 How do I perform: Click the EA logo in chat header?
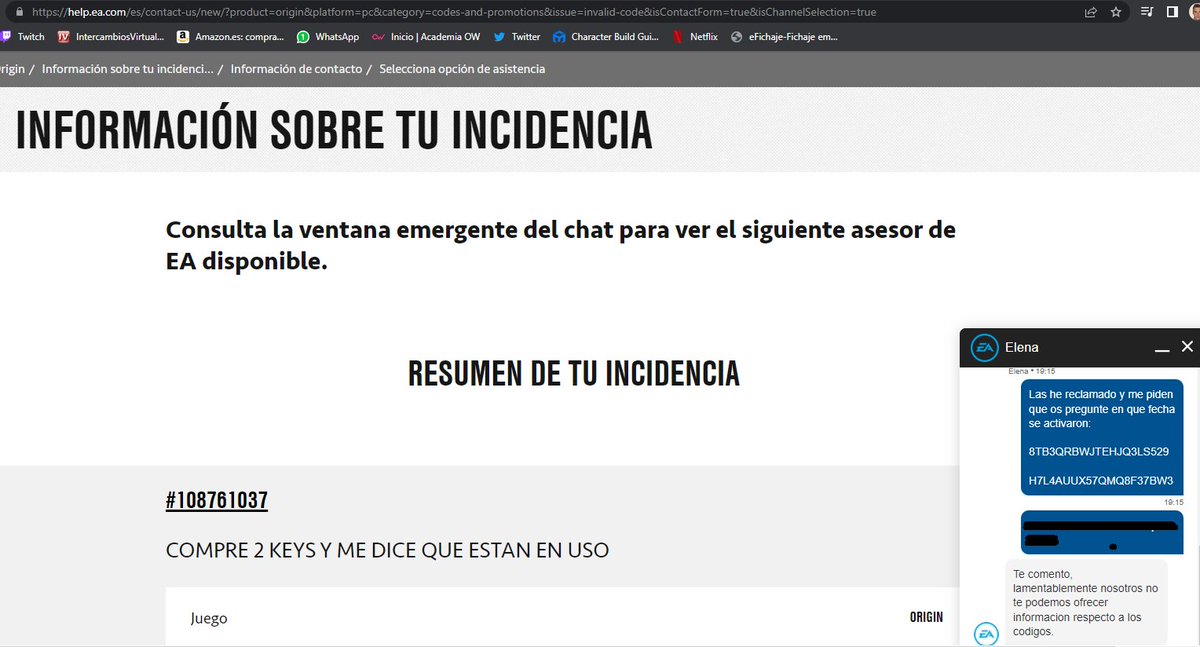pyautogui.click(x=985, y=347)
